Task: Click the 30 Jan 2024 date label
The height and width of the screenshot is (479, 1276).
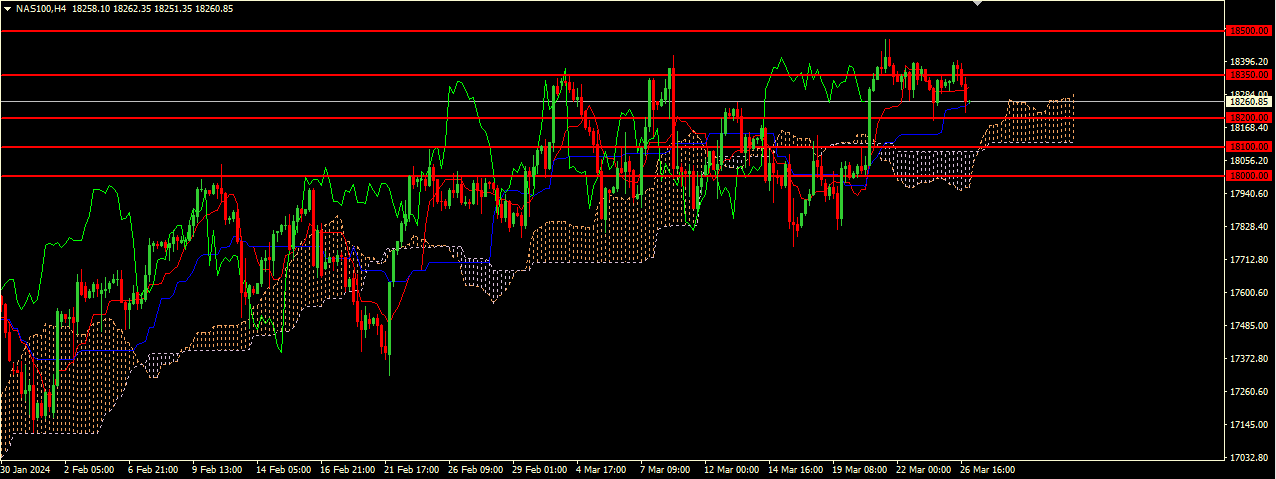Action: click(x=26, y=468)
